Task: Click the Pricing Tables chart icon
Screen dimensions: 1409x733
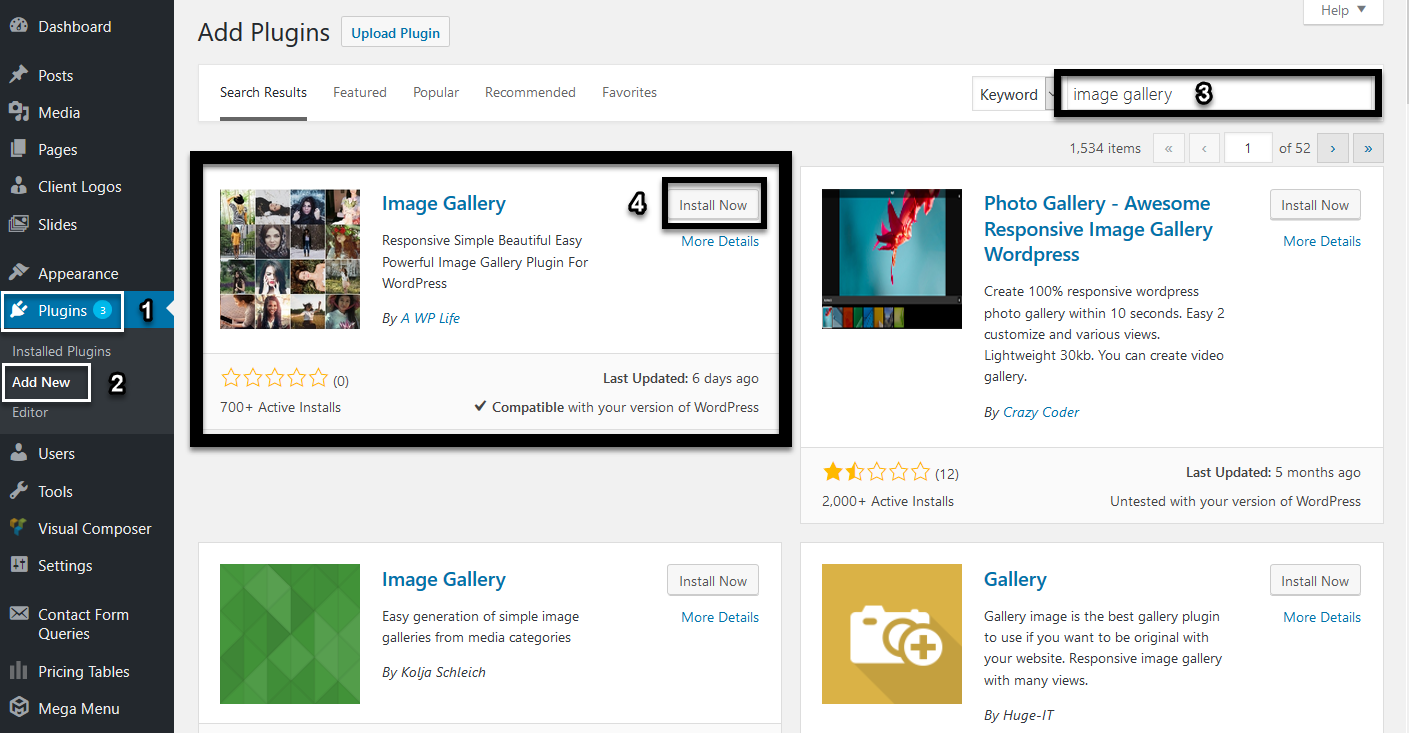Action: pyautogui.click(x=18, y=672)
